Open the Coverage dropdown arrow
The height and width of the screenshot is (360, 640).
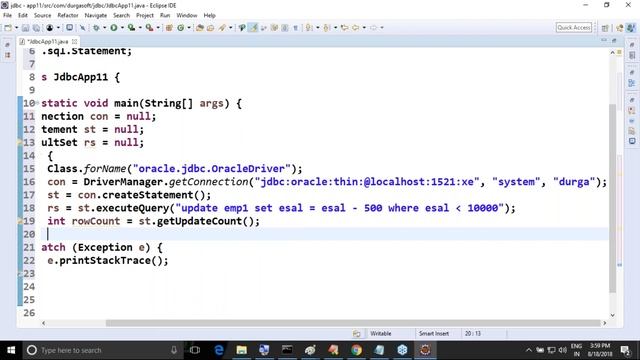point(140,28)
